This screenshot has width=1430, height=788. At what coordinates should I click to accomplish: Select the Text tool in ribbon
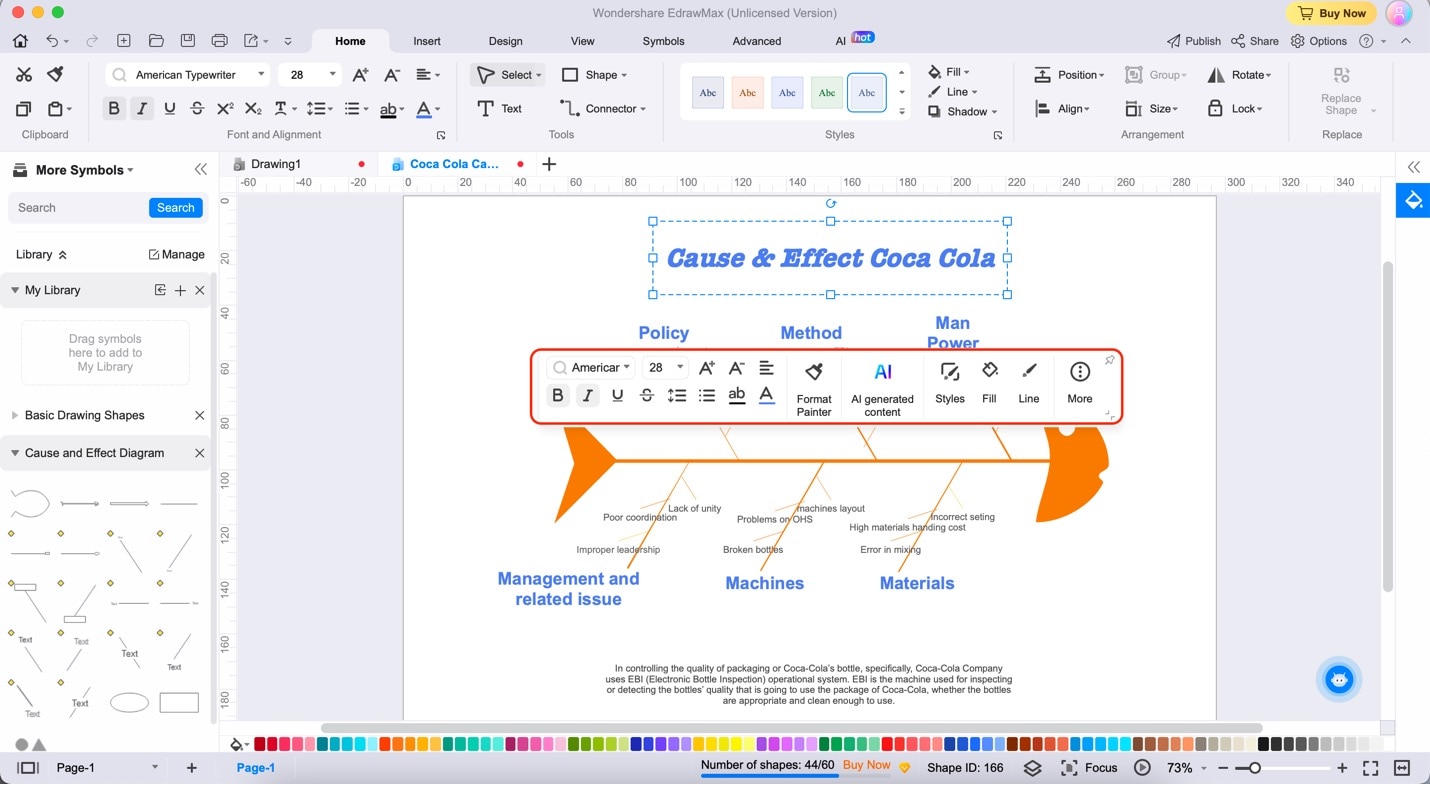tap(500, 108)
